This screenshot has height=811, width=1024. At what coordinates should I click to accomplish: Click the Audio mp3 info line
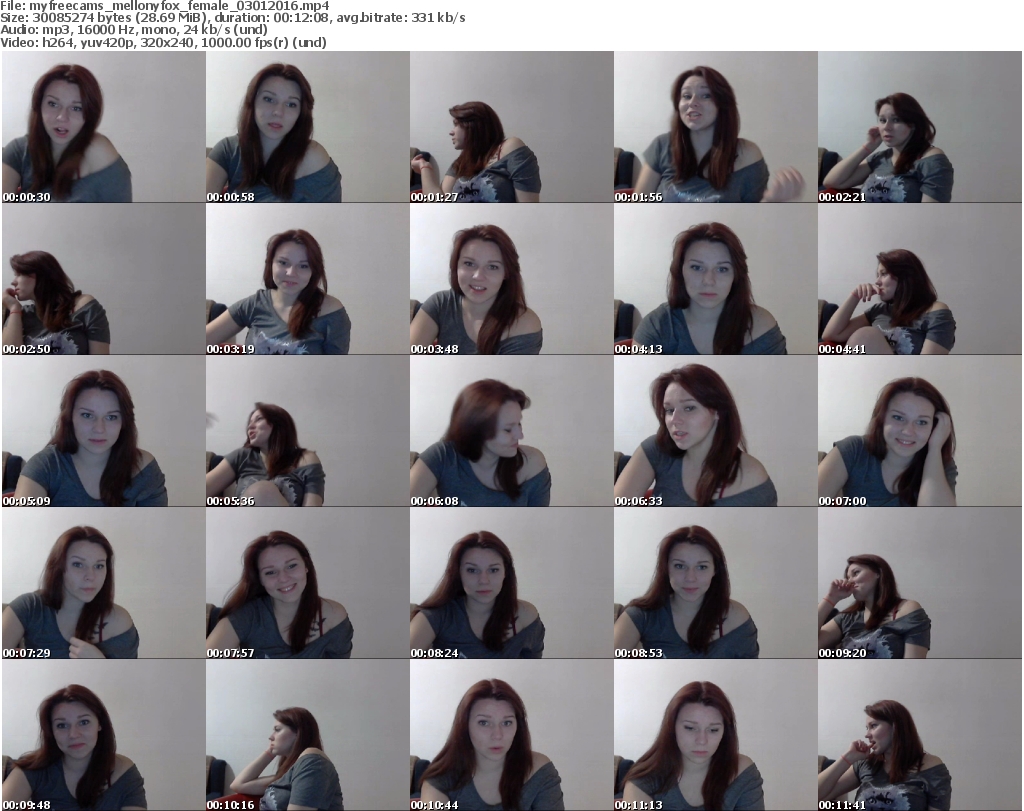click(x=134, y=29)
